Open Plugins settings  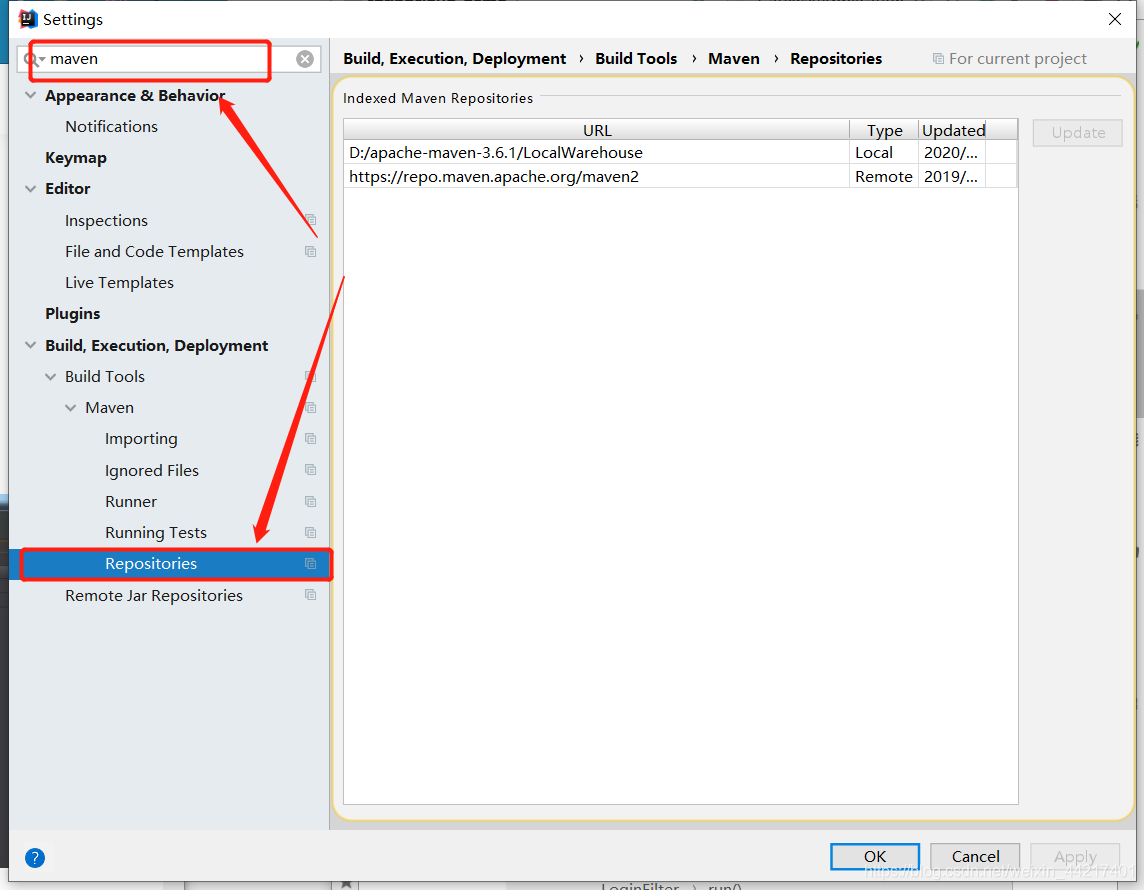(72, 314)
